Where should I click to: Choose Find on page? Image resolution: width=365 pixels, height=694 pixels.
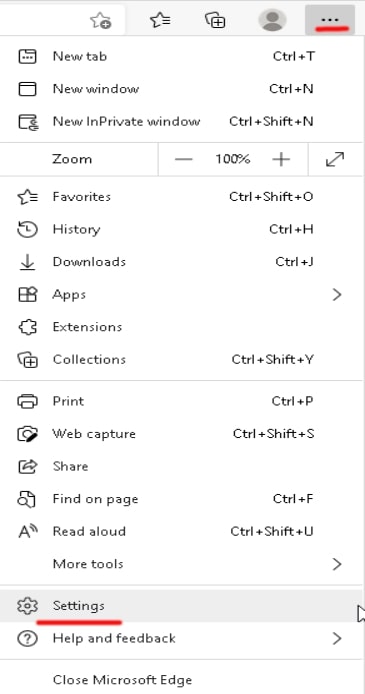(x=181, y=499)
